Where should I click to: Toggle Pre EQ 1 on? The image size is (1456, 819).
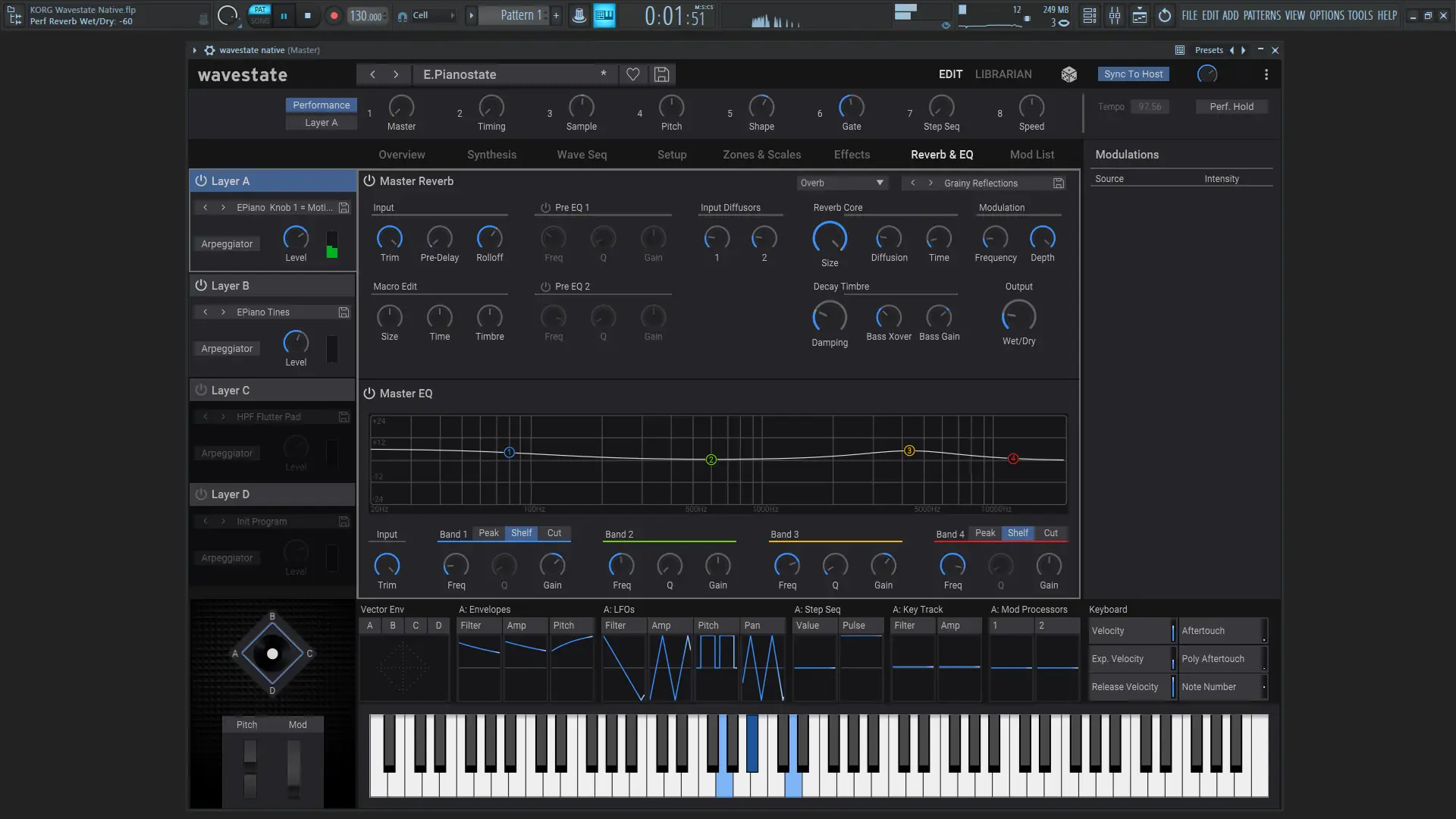point(545,208)
